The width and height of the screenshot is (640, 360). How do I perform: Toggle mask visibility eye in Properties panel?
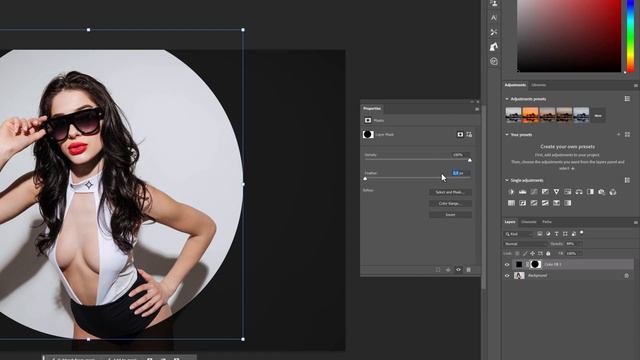458,270
